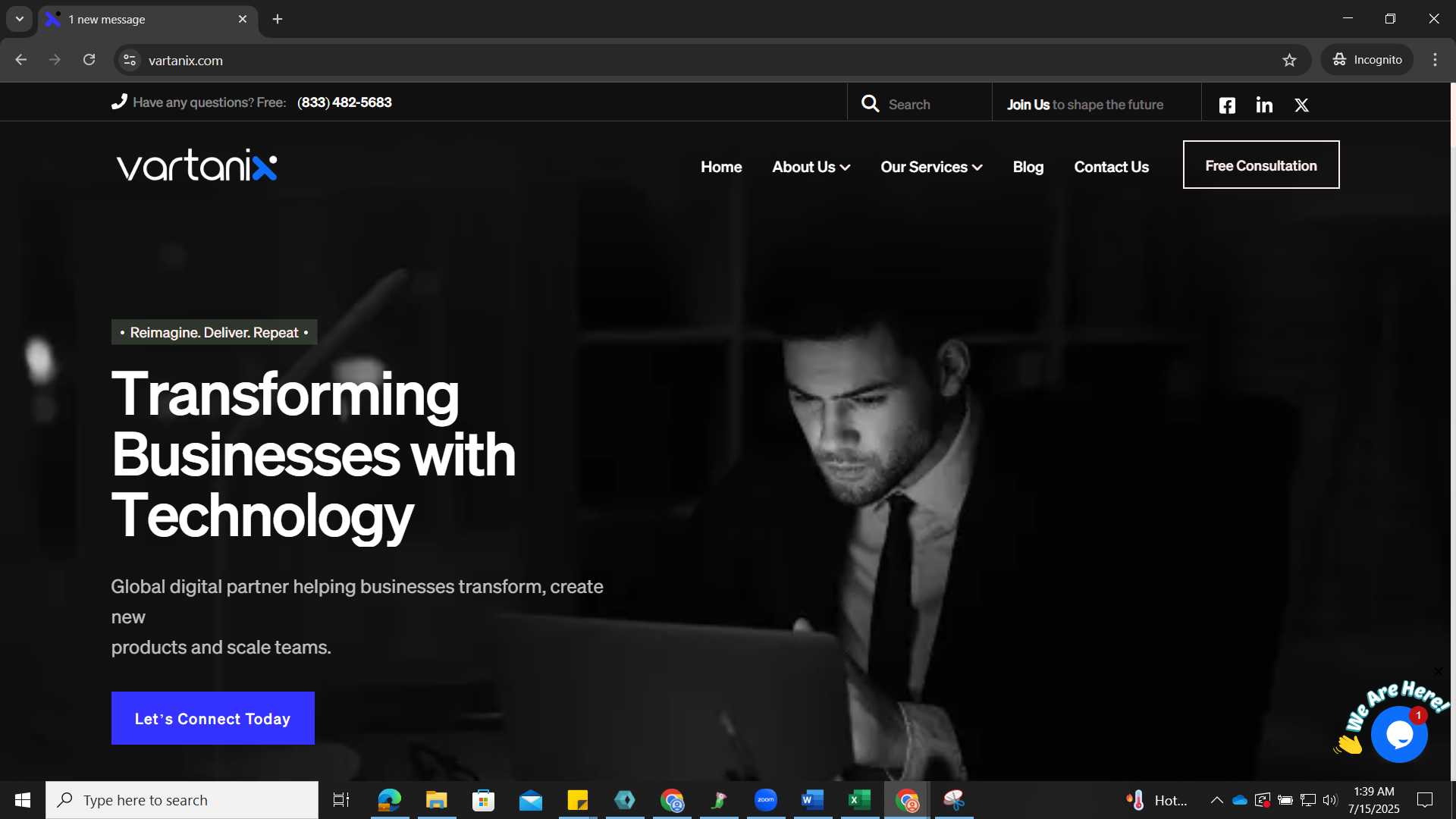Open the Mail app from the taskbar
This screenshot has width=1456, height=819.
531,800
